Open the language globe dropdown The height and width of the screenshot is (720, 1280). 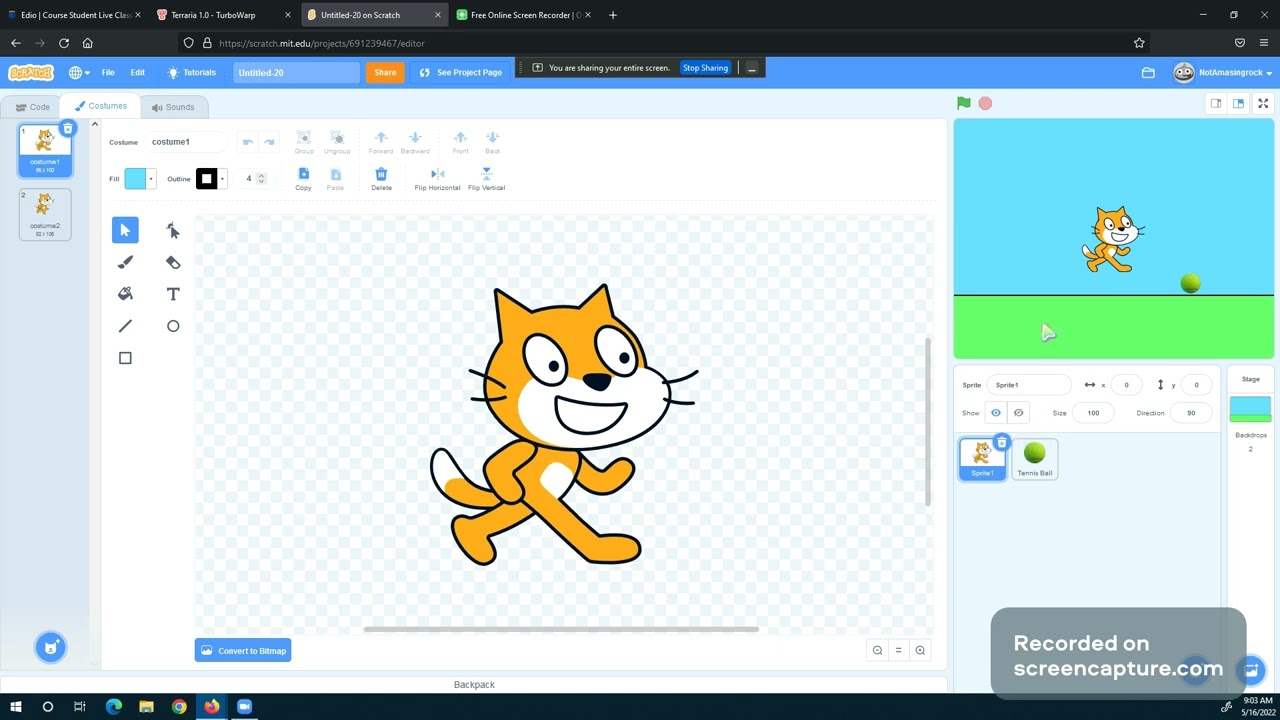click(79, 73)
